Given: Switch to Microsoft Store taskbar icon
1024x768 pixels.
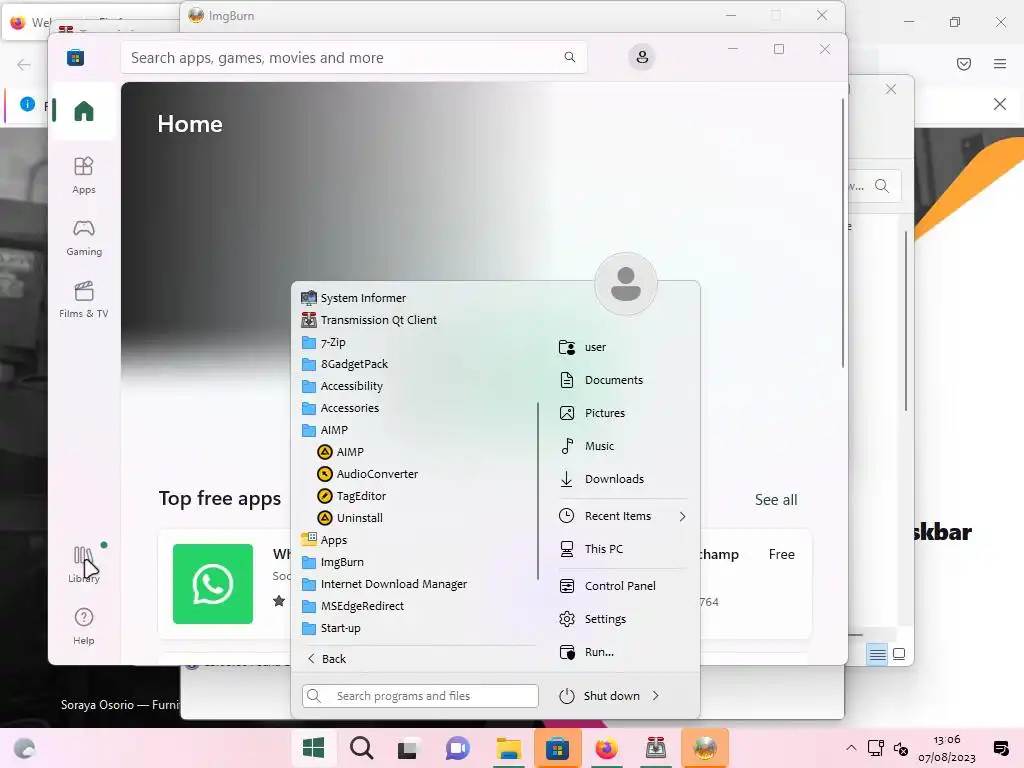Looking at the screenshot, I should 557,748.
